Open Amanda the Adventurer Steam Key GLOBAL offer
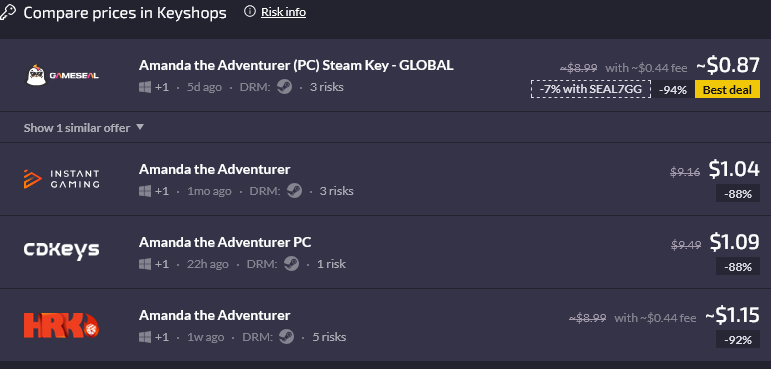Viewport: 771px width, 369px height. point(296,65)
